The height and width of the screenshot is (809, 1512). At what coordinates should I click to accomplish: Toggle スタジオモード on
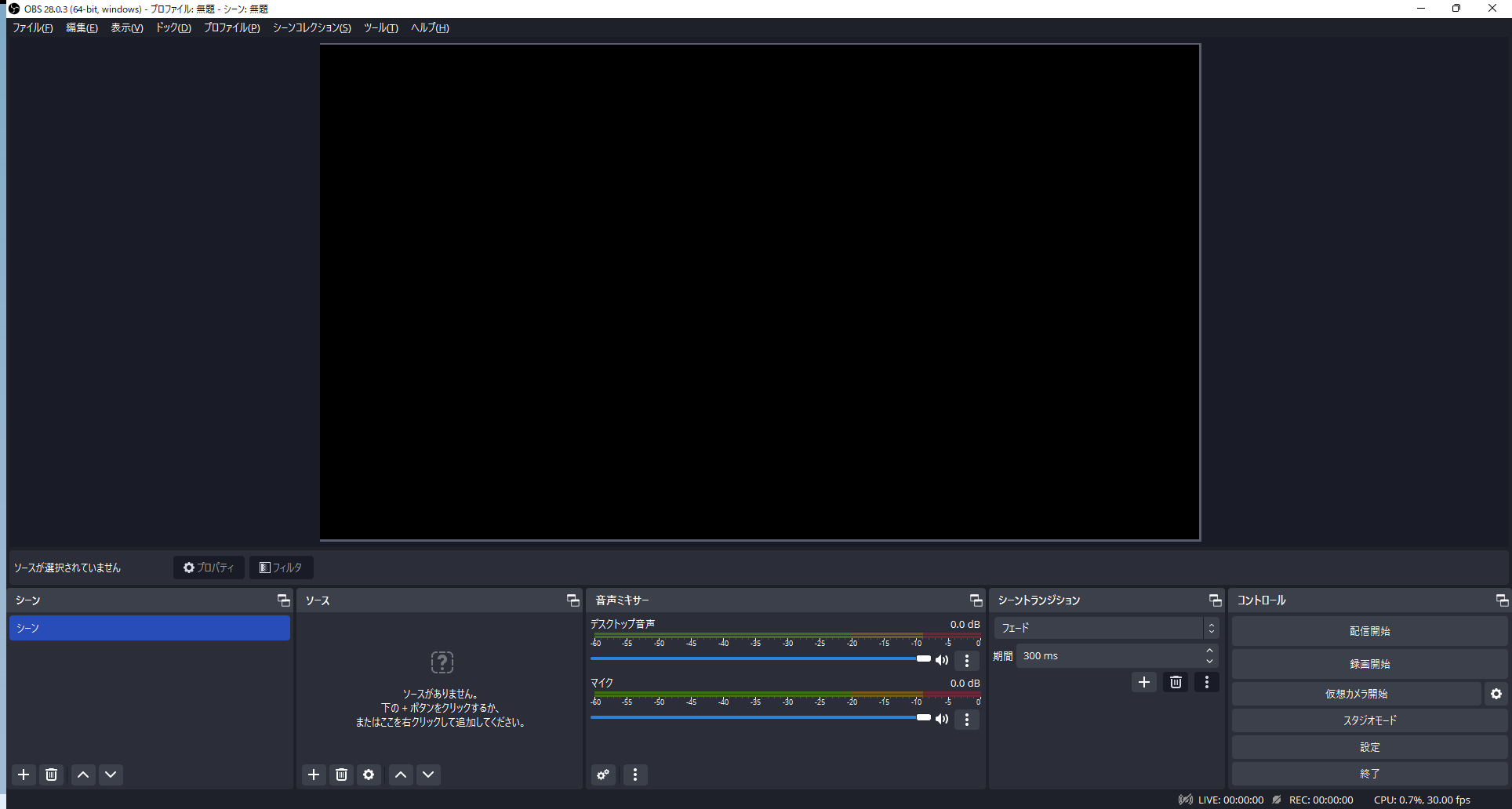coord(1369,720)
